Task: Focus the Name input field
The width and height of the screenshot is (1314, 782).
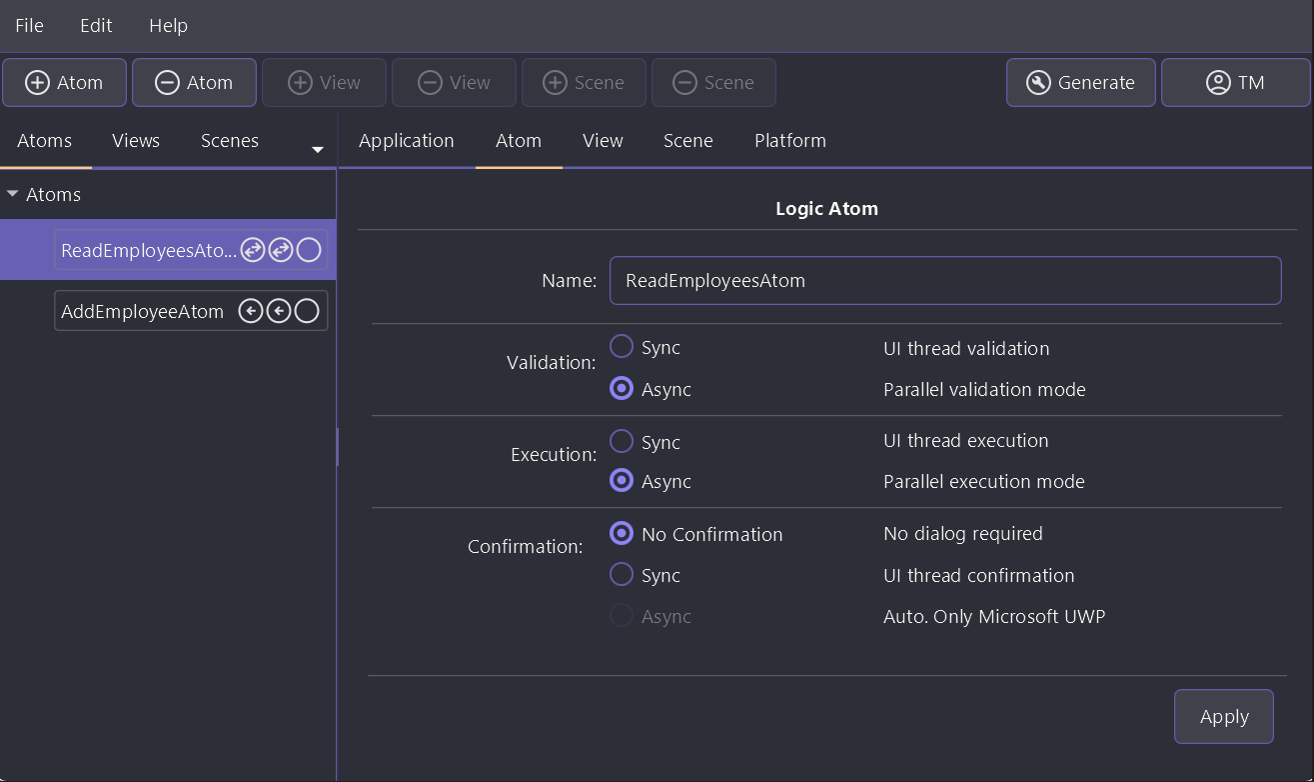Action: coord(945,281)
